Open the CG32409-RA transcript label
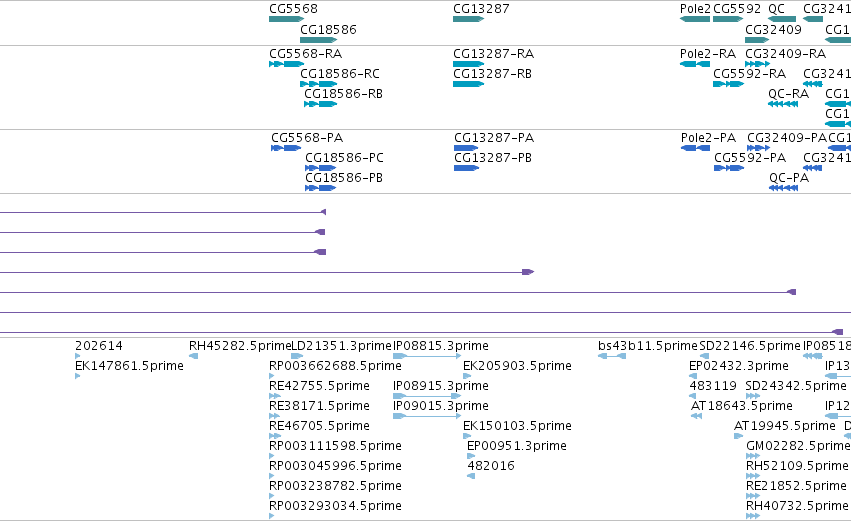The height and width of the screenshot is (521, 851). click(x=785, y=54)
